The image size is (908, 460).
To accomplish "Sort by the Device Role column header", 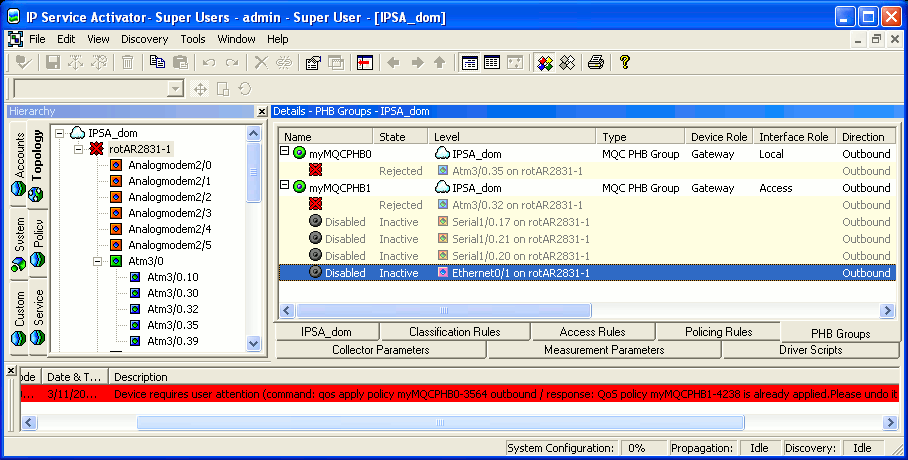I will 719,137.
